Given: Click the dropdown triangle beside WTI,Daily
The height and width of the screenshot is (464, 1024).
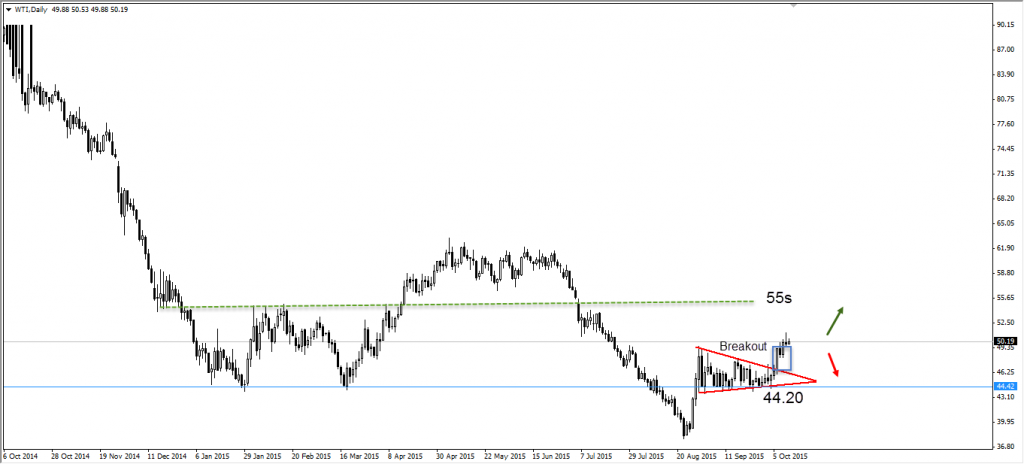Looking at the screenshot, I should [8, 10].
